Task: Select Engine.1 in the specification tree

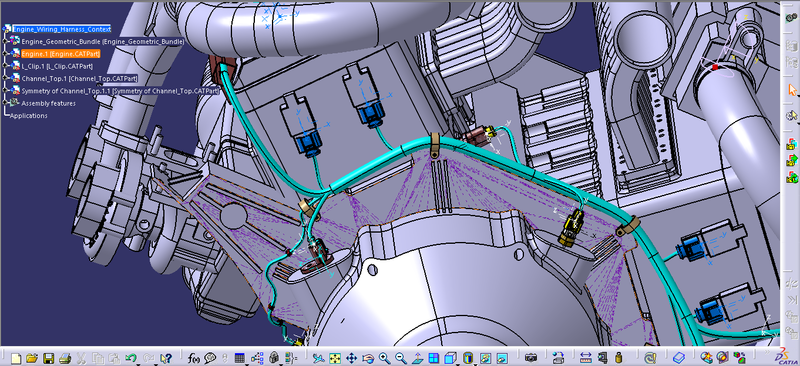Action: tap(60, 54)
